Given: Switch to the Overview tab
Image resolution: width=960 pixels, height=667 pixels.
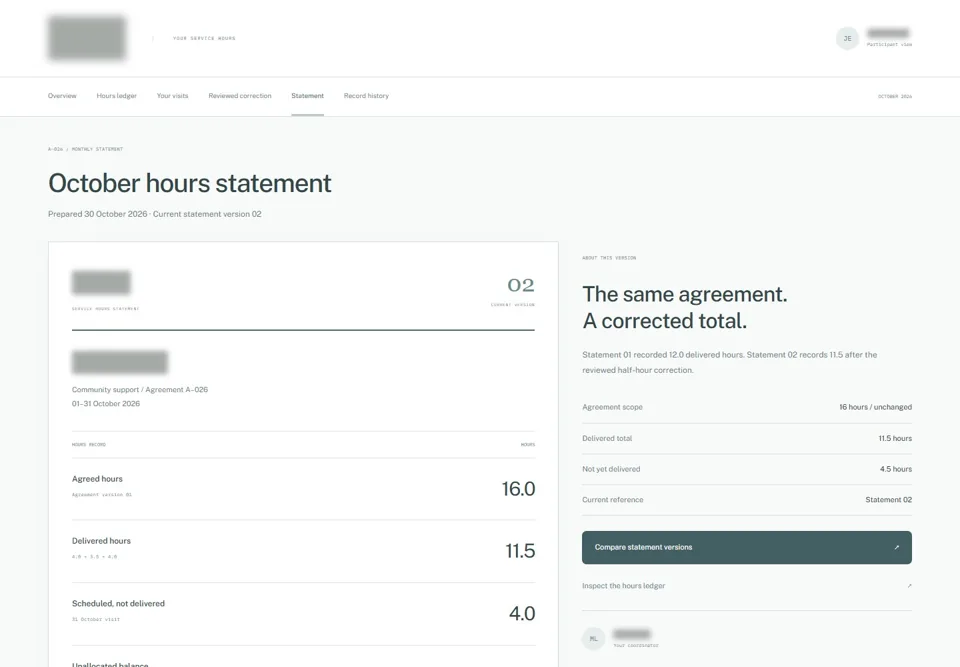Looking at the screenshot, I should (x=62, y=96).
